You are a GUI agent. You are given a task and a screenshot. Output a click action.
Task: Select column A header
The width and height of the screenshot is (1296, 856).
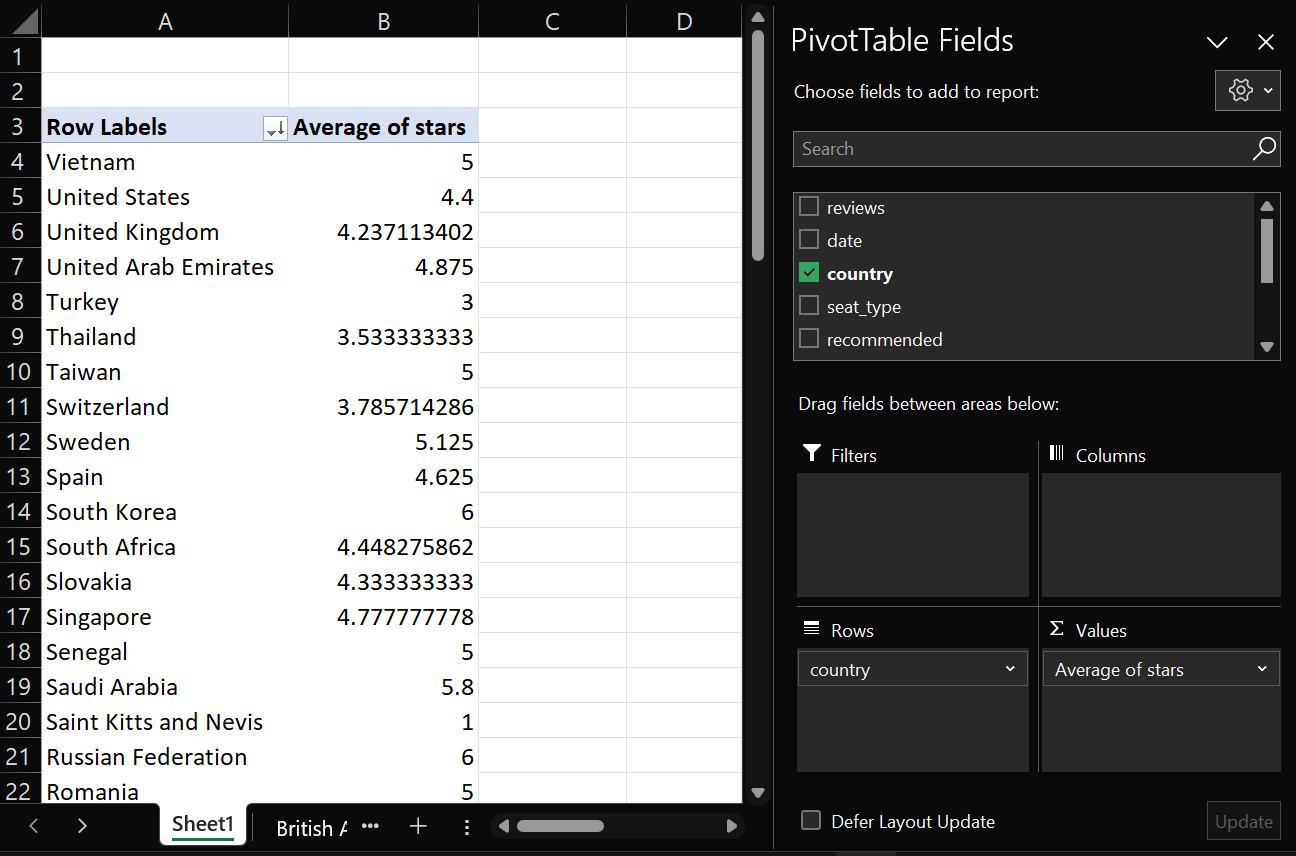click(x=165, y=21)
